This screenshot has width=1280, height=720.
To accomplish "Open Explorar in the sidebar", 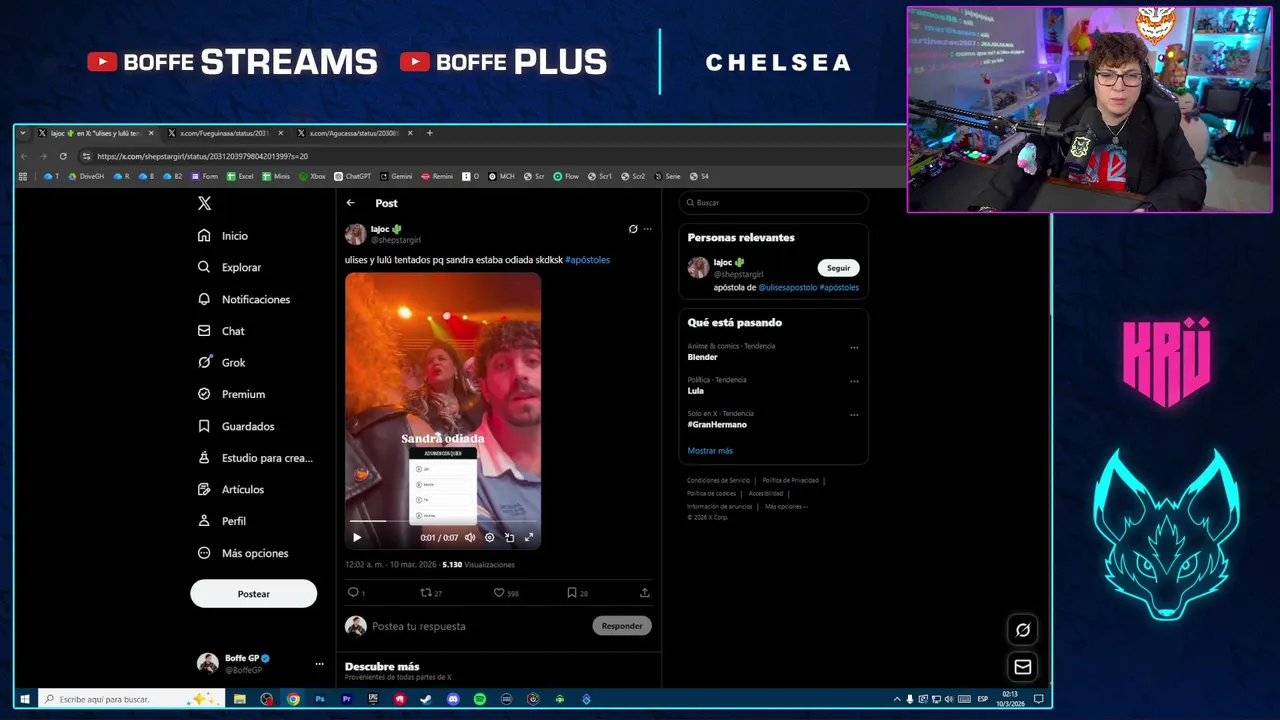I will (x=229, y=267).
